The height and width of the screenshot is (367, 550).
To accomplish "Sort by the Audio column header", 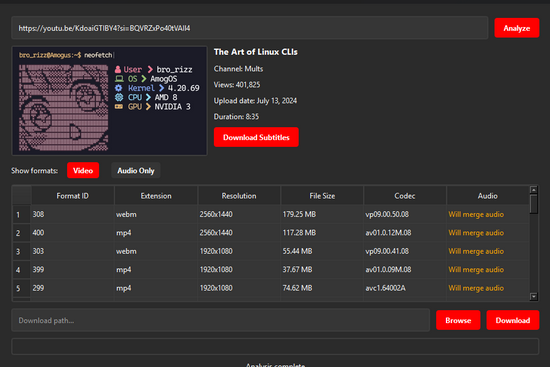I will pos(488,196).
